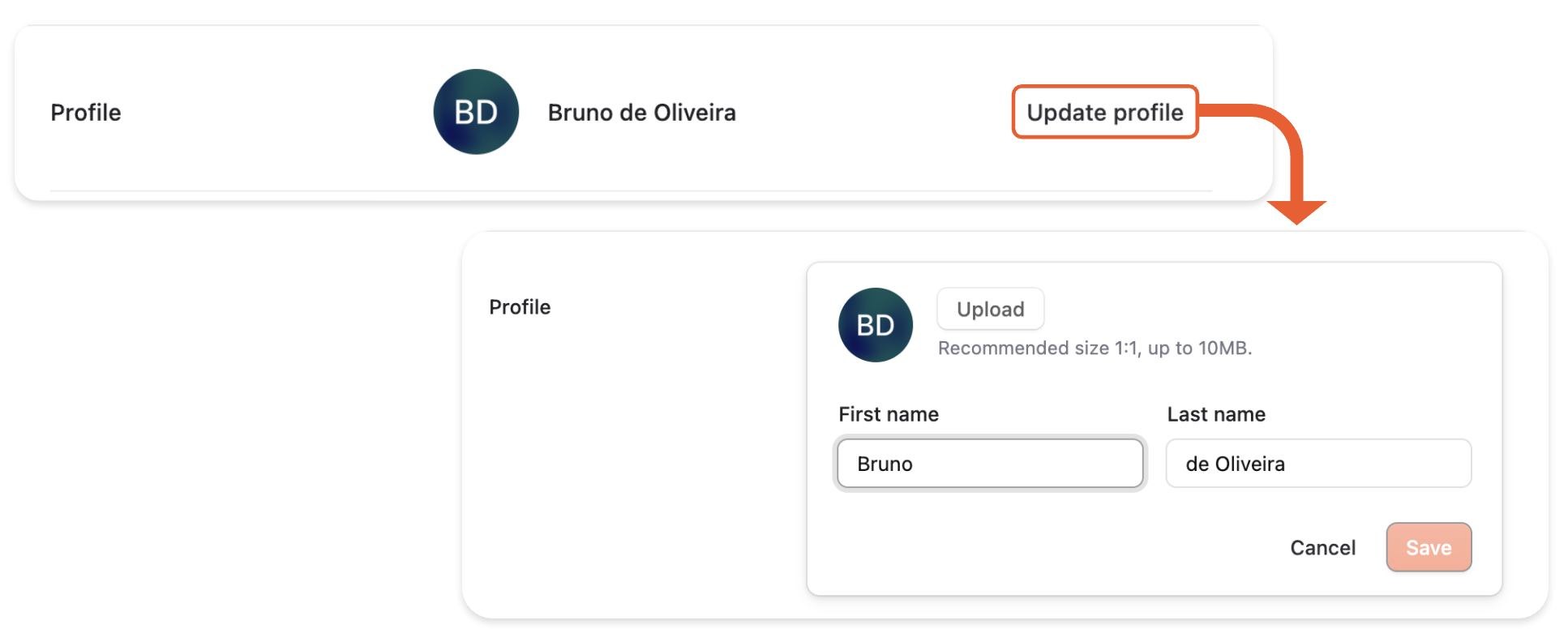Click the First name label

coord(889,414)
